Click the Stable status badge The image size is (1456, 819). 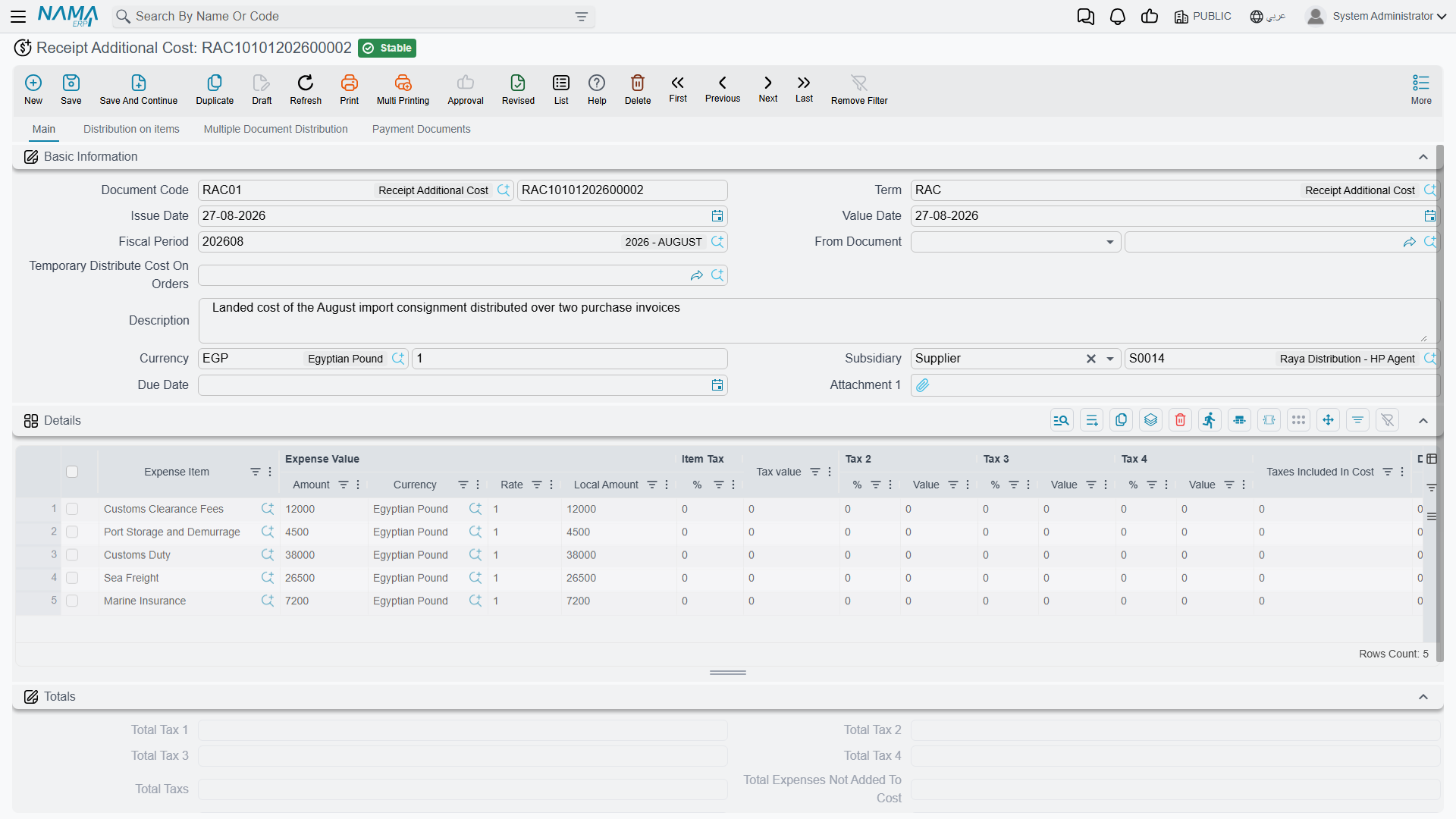(x=387, y=48)
